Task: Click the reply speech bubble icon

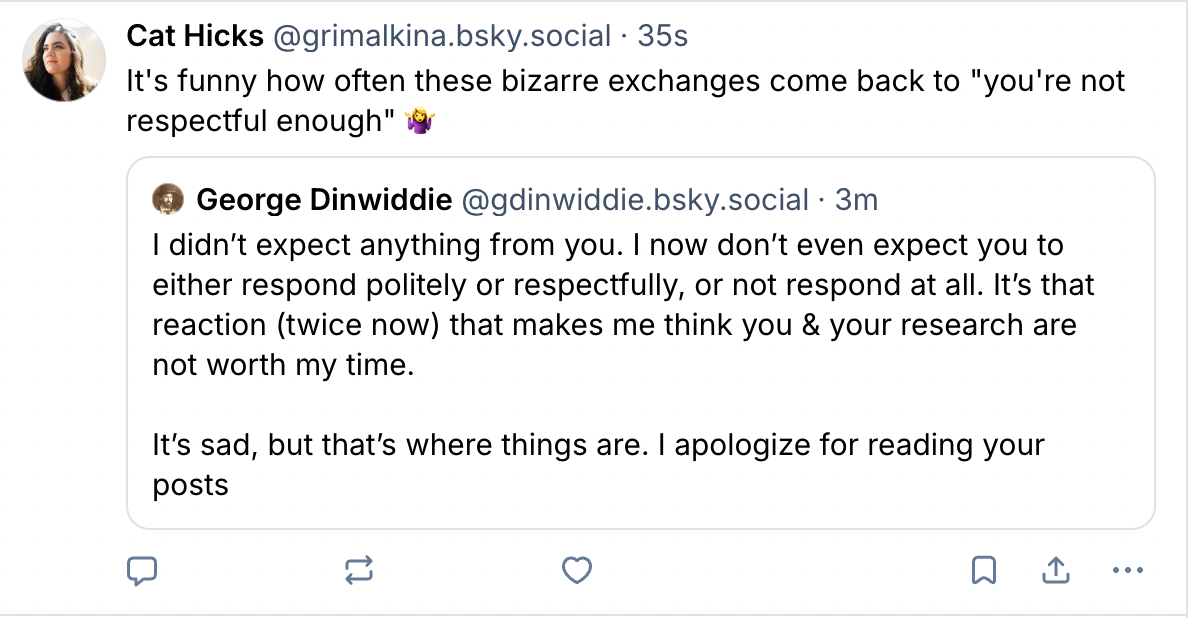Action: pyautogui.click(x=143, y=570)
